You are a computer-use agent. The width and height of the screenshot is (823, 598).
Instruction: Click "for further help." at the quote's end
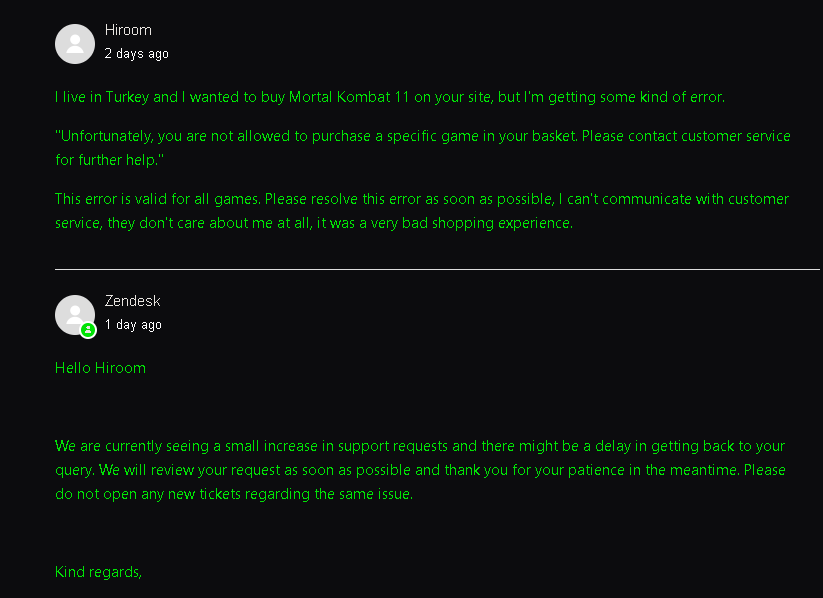(109, 161)
